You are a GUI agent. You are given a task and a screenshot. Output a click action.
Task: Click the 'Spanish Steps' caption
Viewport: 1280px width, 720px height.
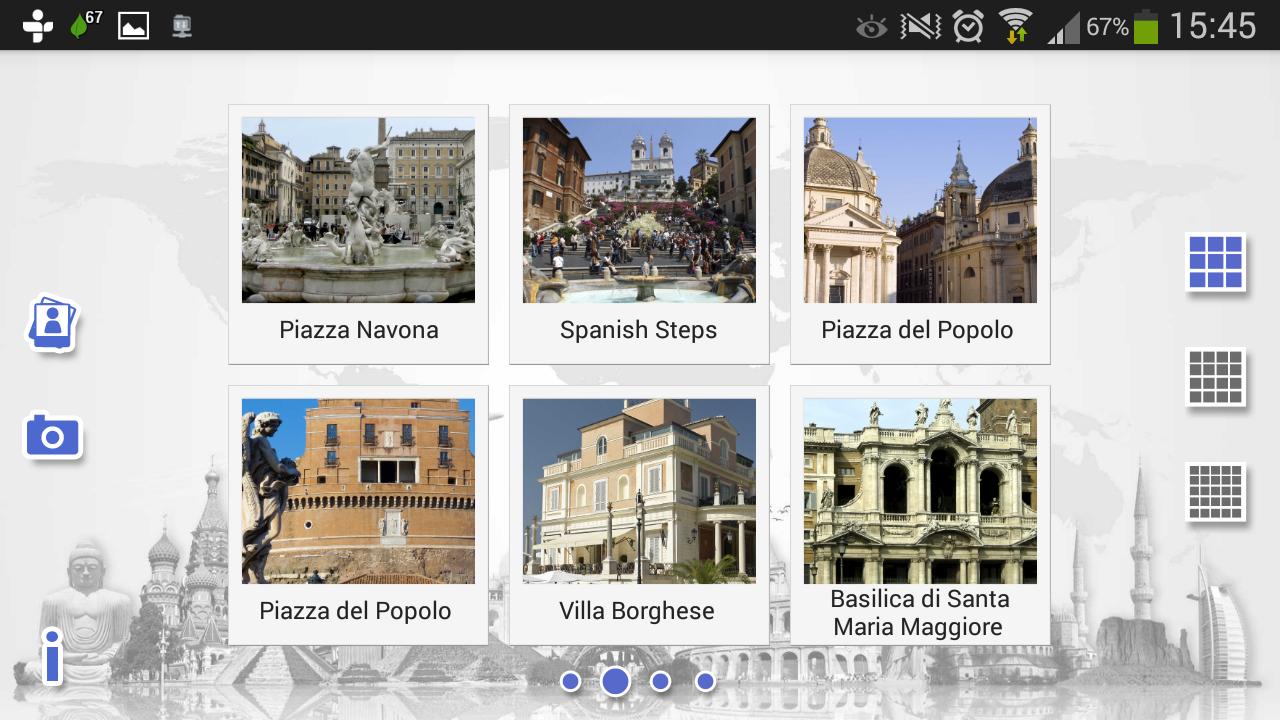click(x=639, y=331)
